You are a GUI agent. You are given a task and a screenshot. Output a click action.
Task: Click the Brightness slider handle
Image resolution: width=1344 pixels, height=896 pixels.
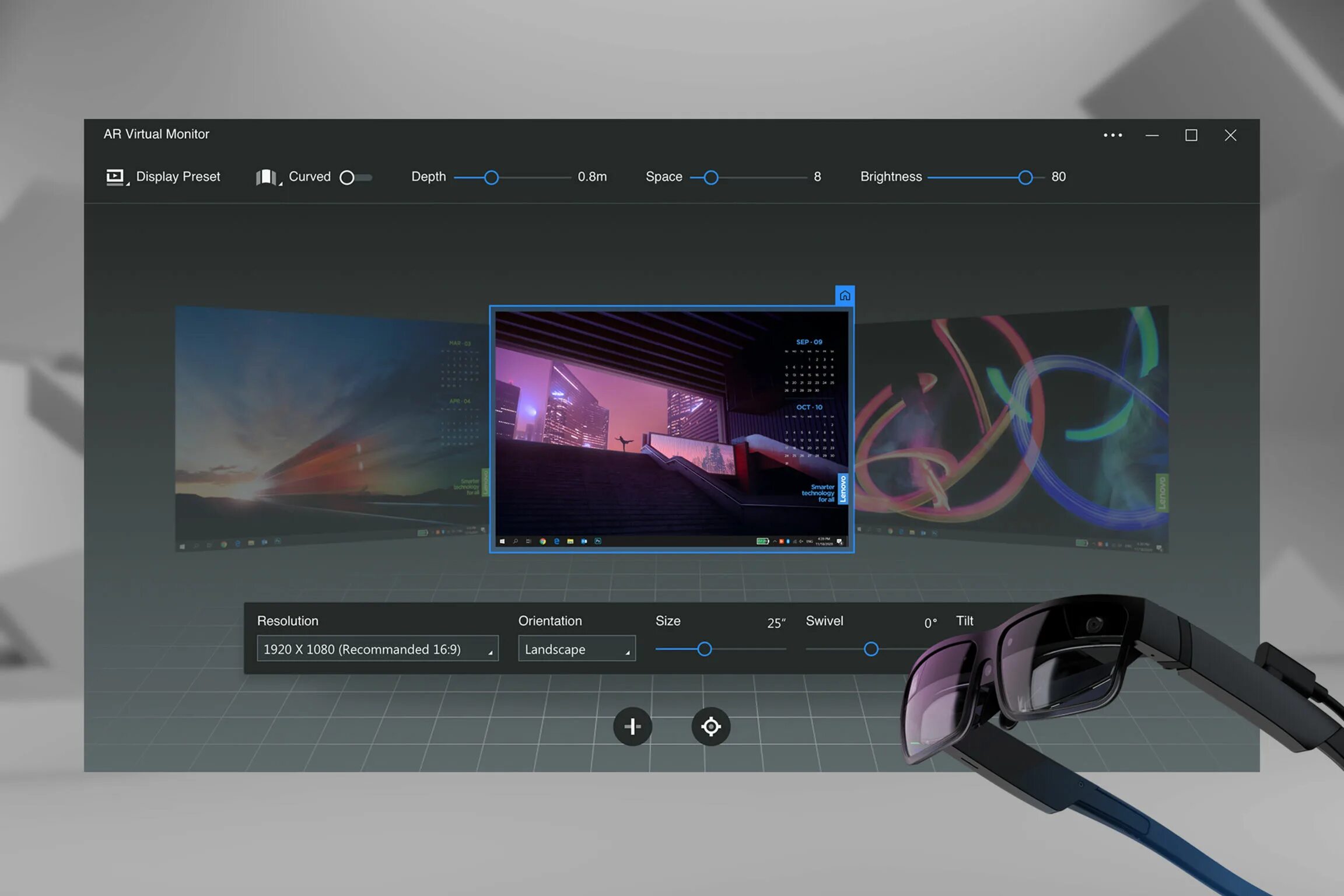pyautogui.click(x=1025, y=177)
